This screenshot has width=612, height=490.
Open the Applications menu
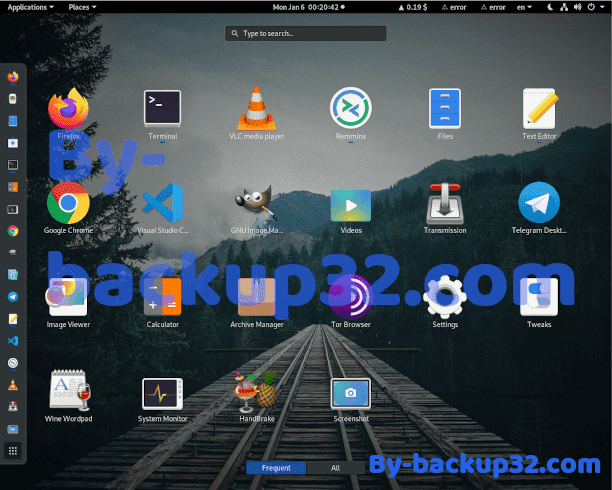30,7
